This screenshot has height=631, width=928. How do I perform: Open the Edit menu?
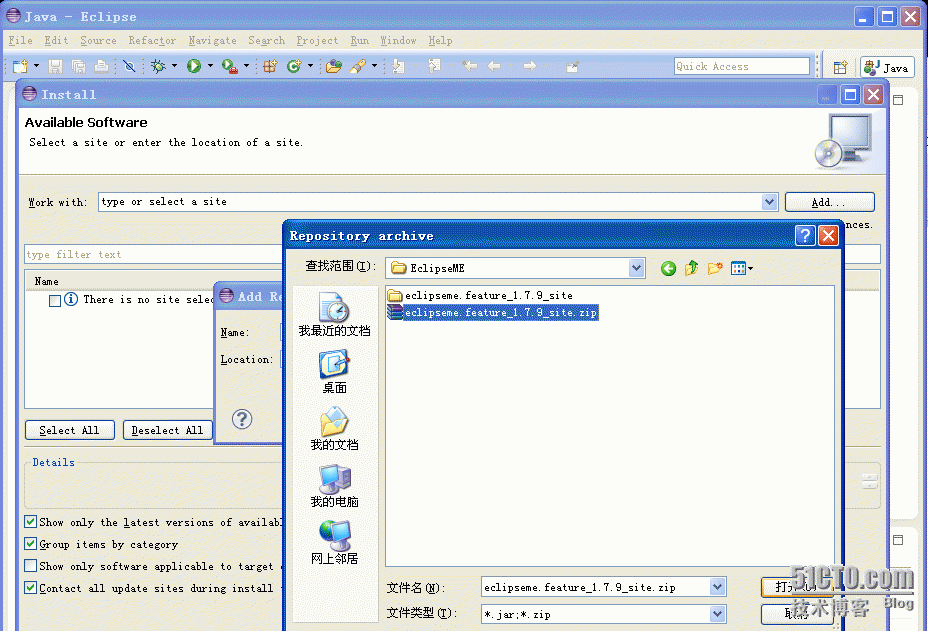tap(56, 40)
